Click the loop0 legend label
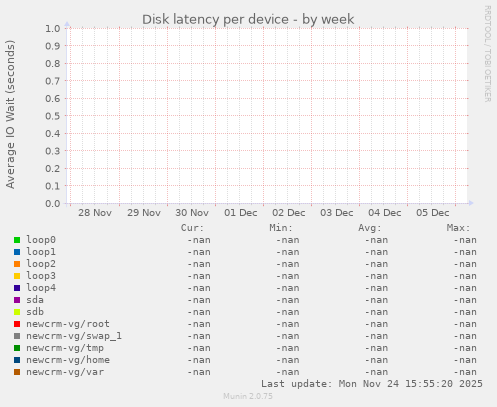The width and height of the screenshot is (497, 407). 41,240
